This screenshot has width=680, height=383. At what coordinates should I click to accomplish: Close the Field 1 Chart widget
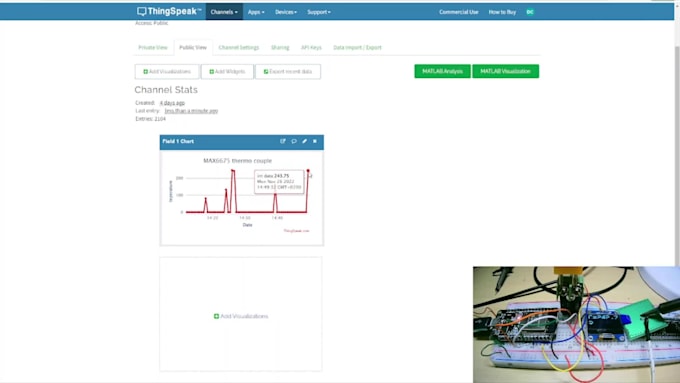(x=315, y=141)
